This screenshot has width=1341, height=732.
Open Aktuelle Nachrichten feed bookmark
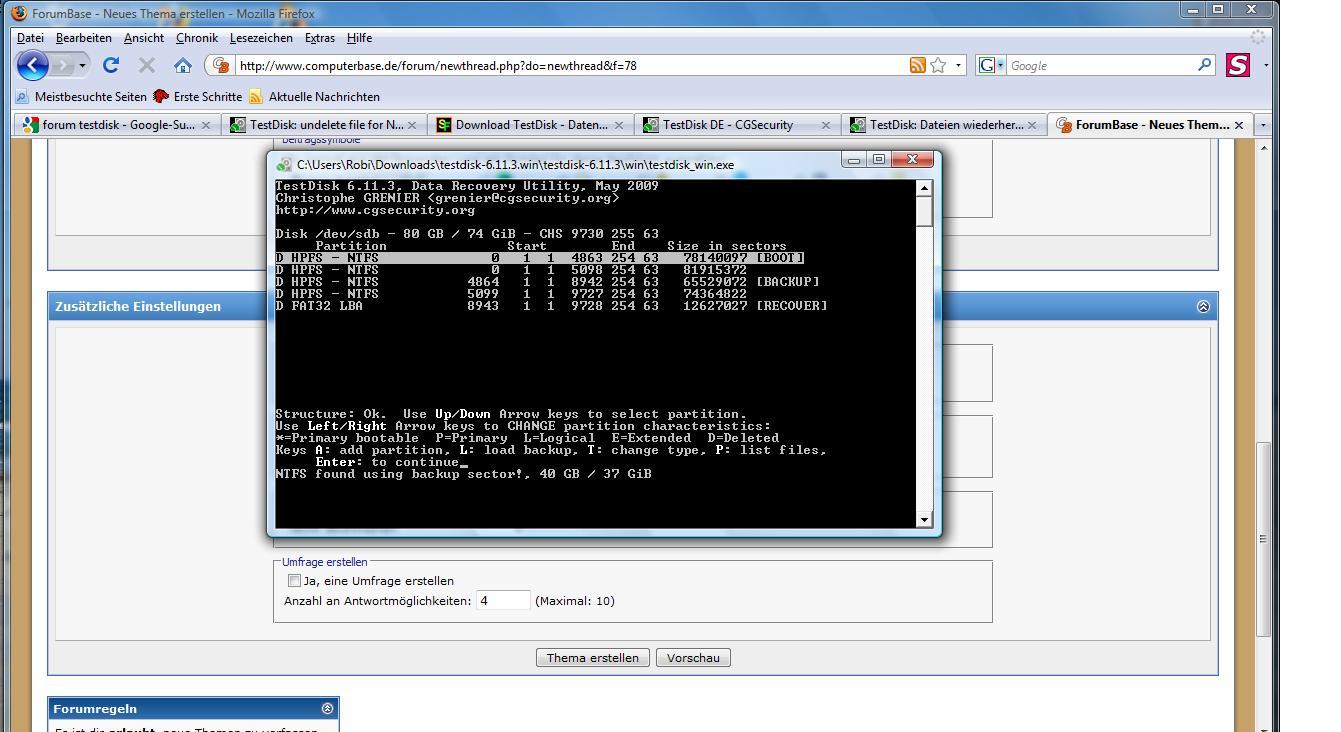(314, 97)
